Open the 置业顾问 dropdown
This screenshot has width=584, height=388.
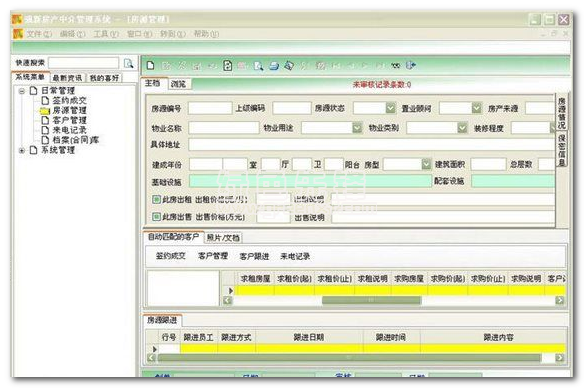[477, 108]
